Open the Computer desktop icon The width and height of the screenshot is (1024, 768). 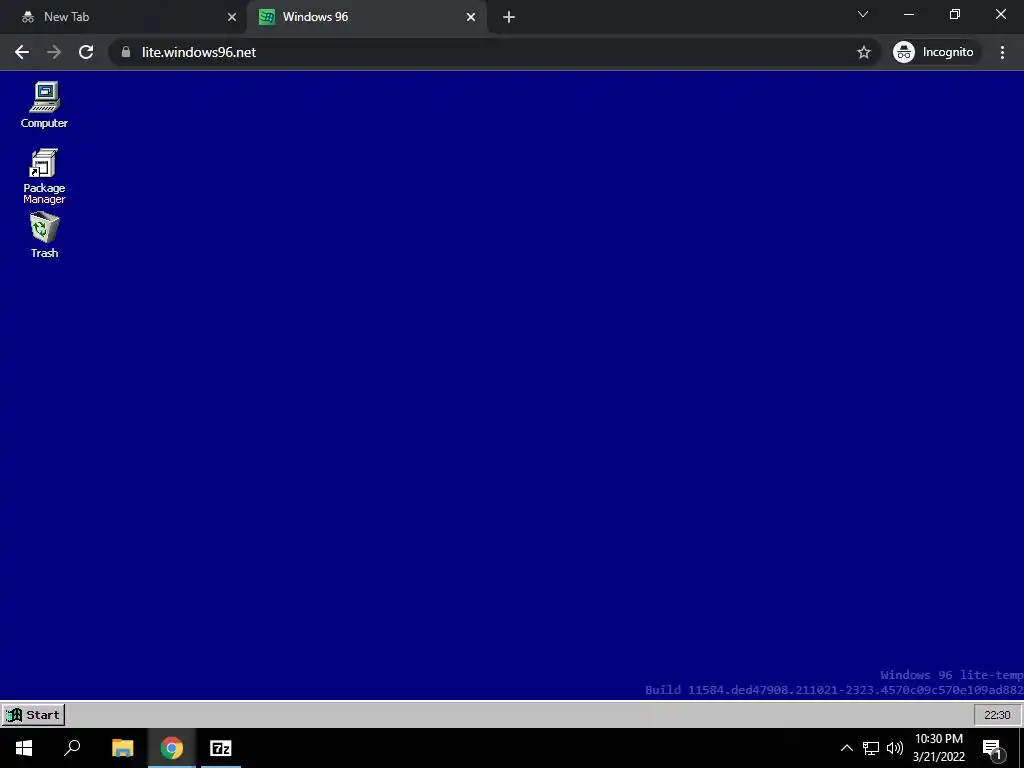(44, 104)
